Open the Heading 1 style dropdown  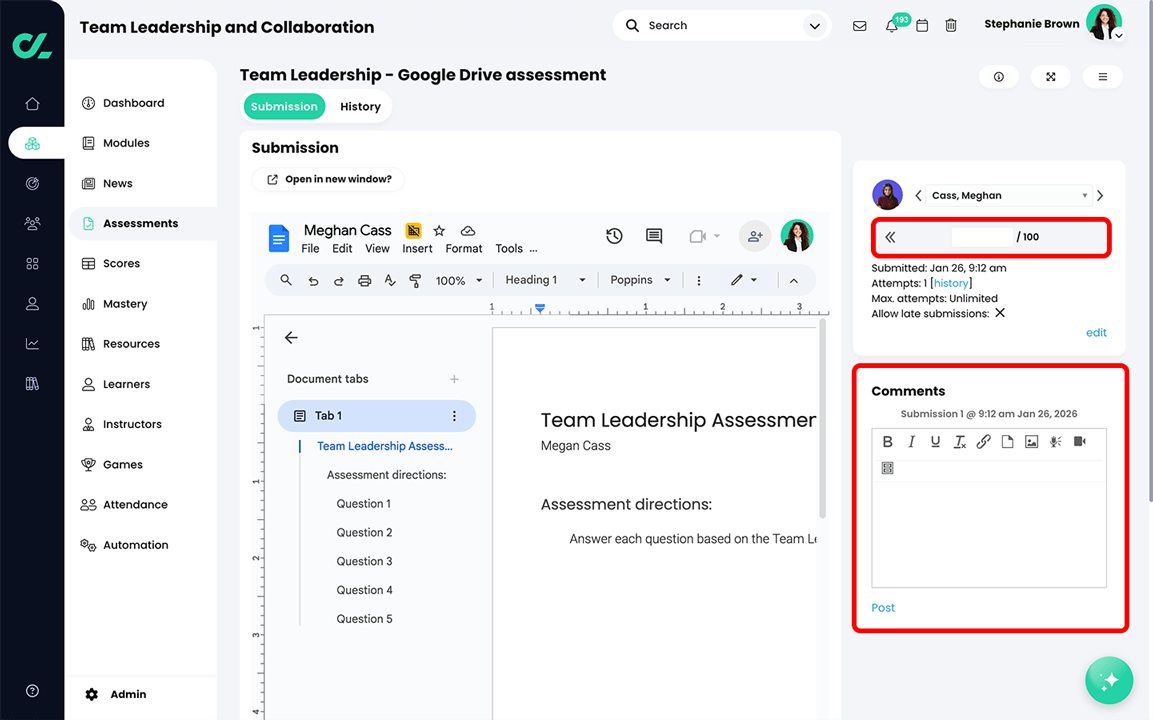point(544,280)
